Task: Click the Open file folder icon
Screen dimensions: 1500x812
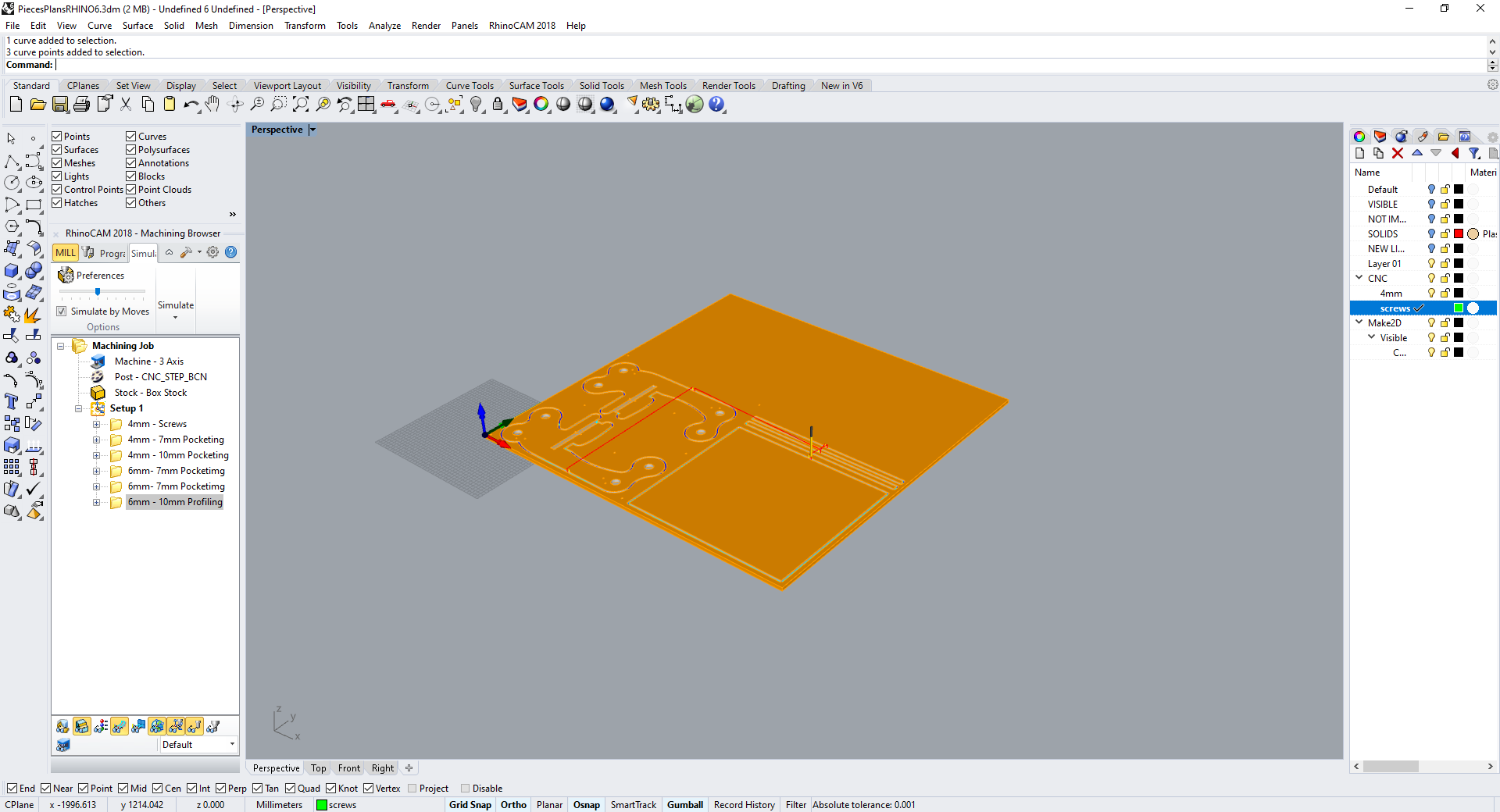Action: click(x=37, y=104)
